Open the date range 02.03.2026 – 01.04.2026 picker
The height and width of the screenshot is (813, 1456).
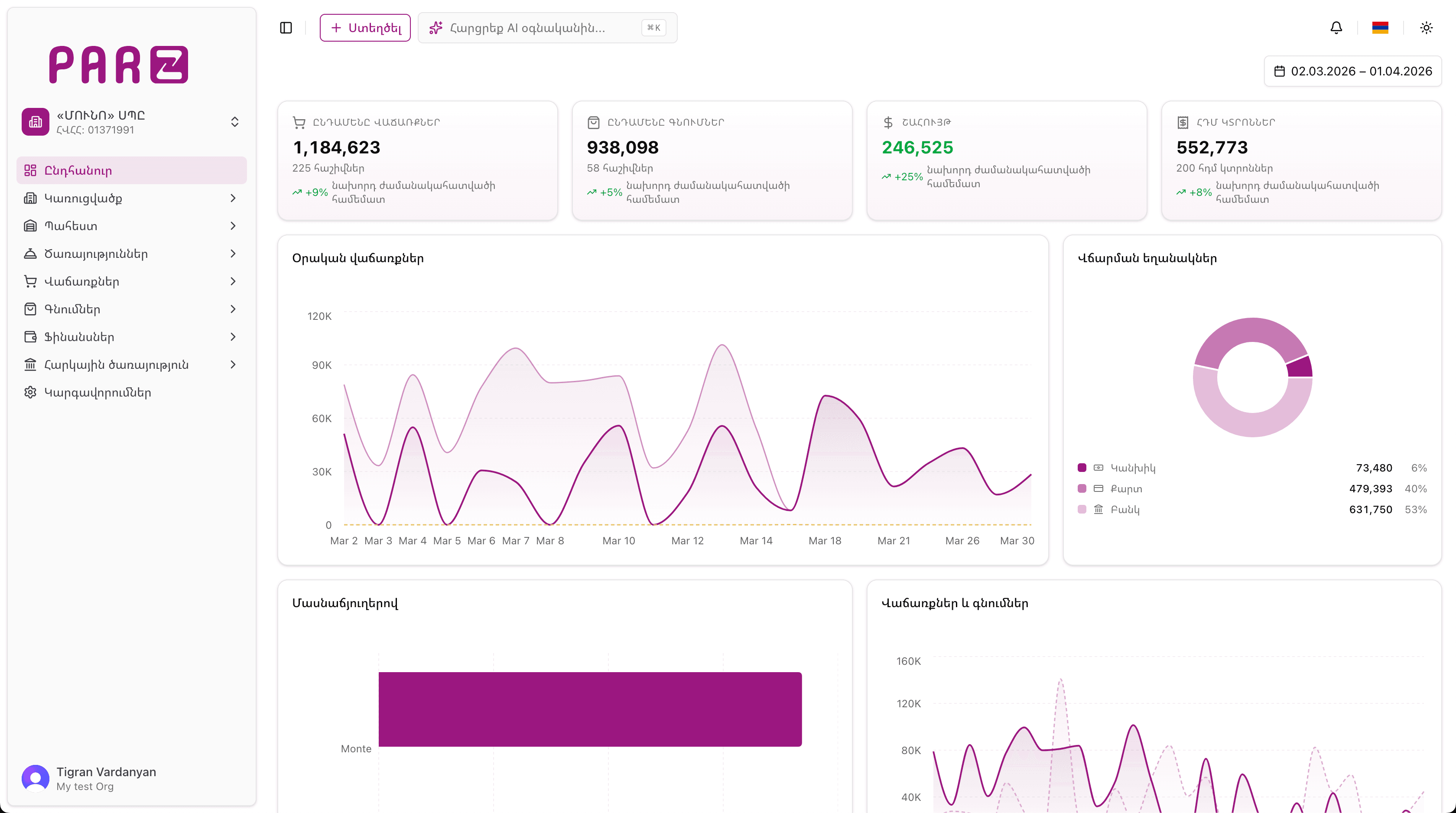click(1352, 71)
